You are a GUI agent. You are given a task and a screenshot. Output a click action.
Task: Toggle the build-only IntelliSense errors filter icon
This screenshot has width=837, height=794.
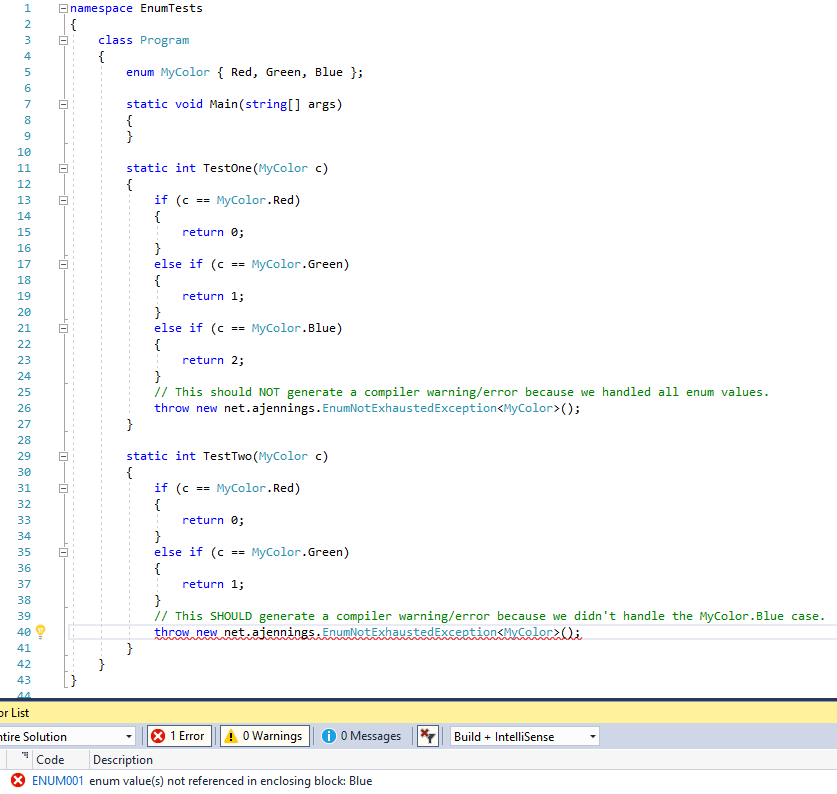pos(428,736)
